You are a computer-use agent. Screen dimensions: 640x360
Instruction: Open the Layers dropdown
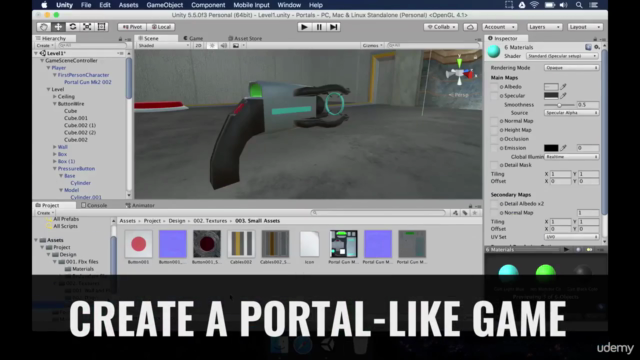[x=544, y=27]
